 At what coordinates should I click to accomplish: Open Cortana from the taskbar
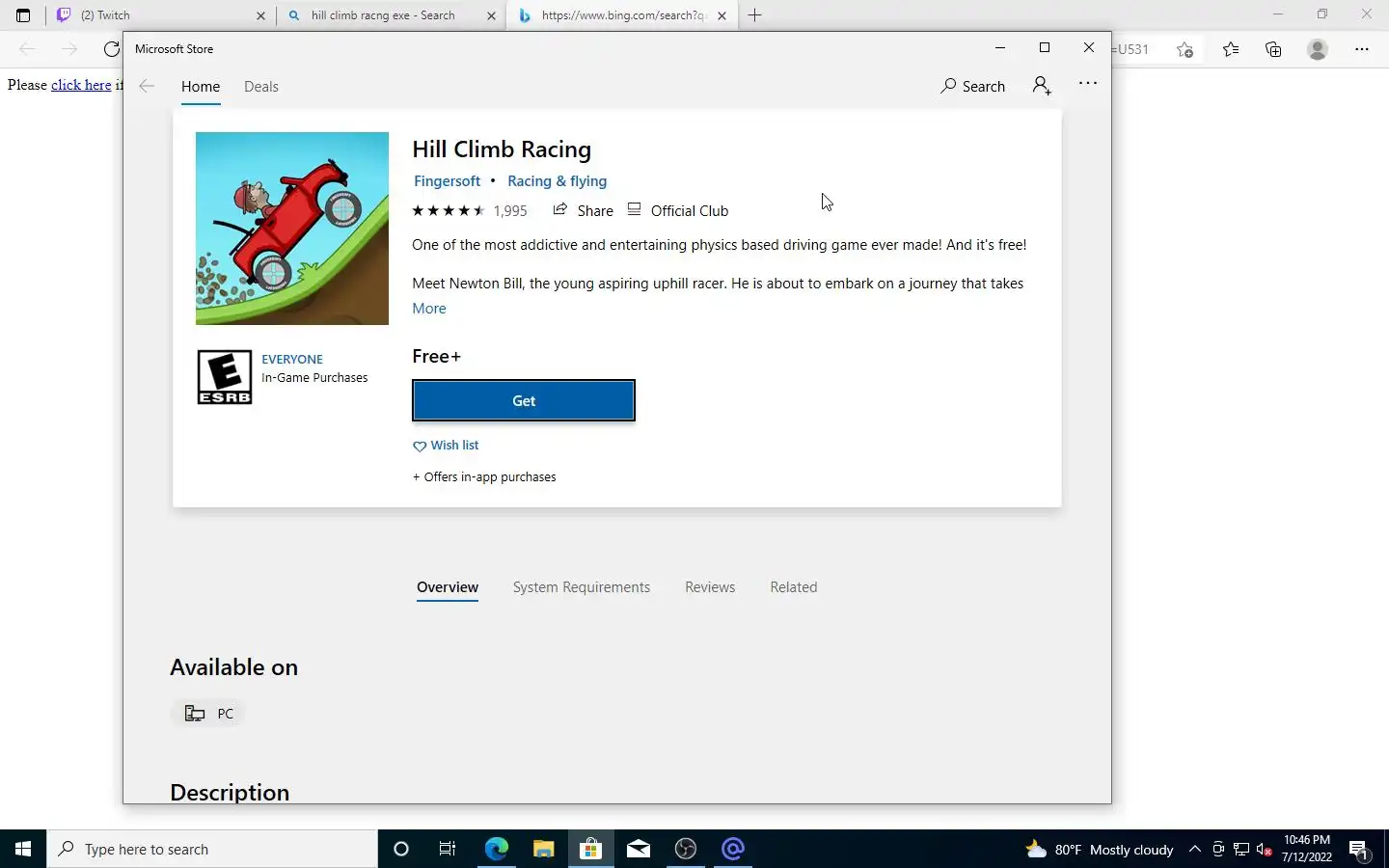[x=401, y=849]
